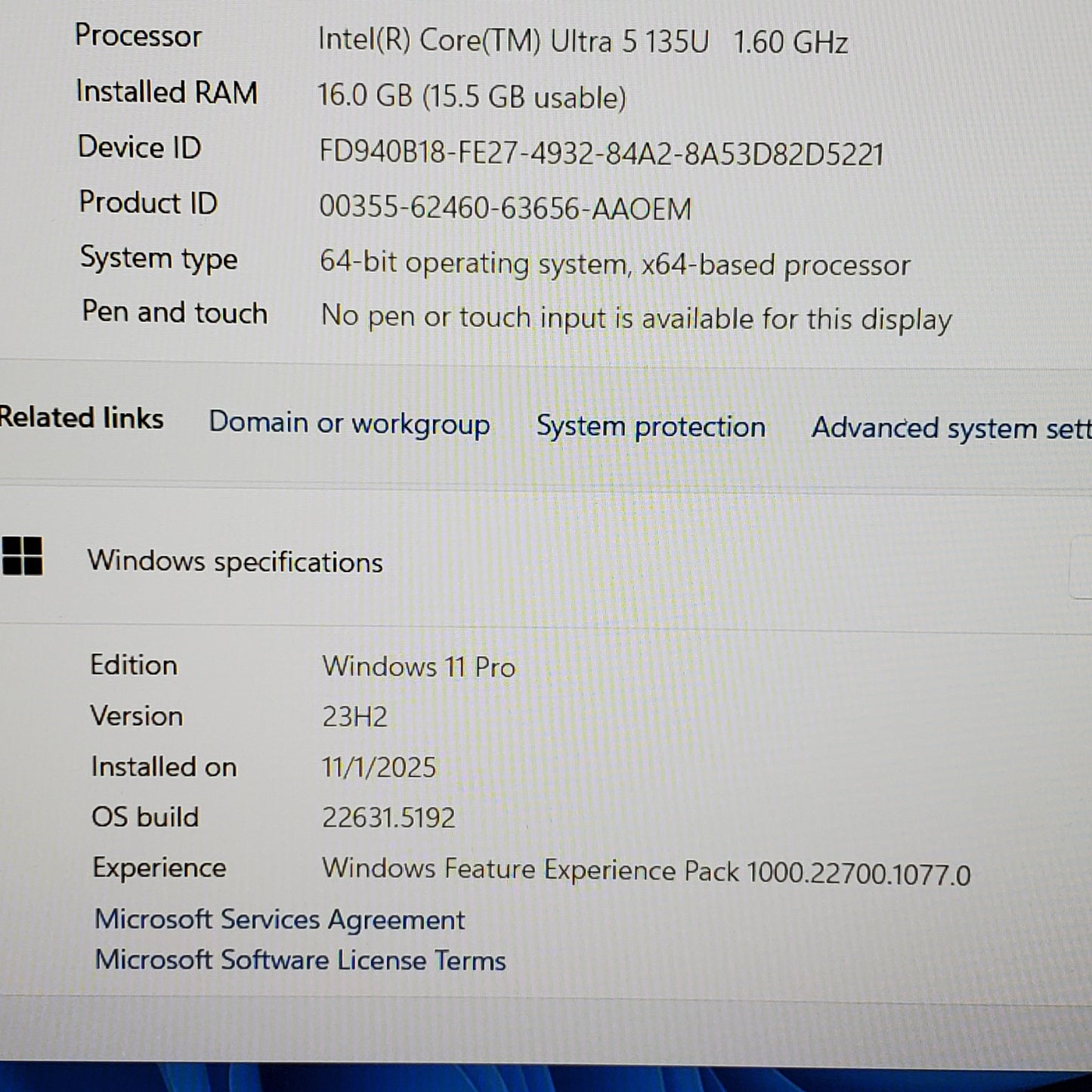Select the Product ID value text
1092x1092 pixels.
pos(506,207)
